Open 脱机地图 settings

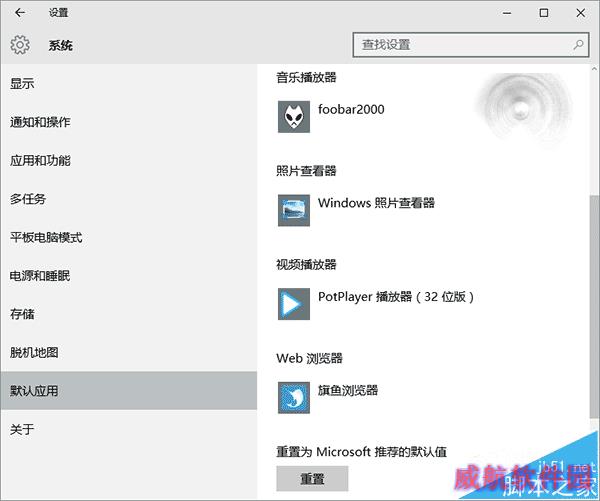pos(129,352)
